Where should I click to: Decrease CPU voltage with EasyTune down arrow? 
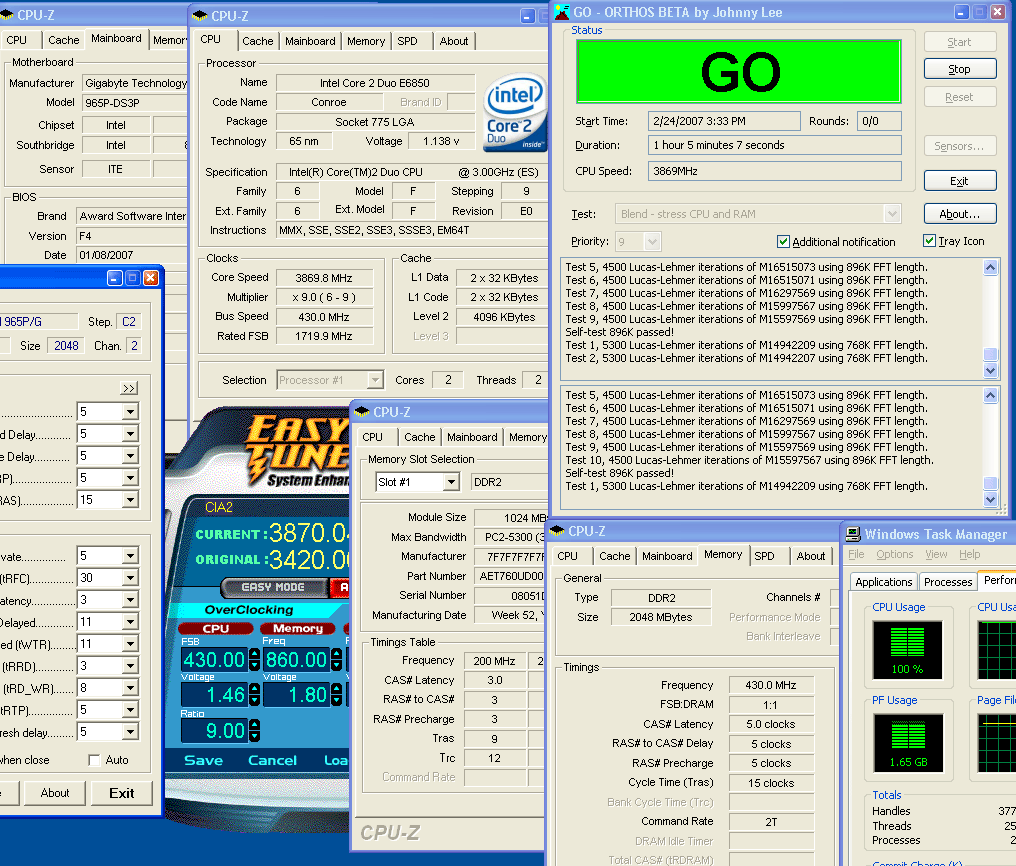pos(254,701)
